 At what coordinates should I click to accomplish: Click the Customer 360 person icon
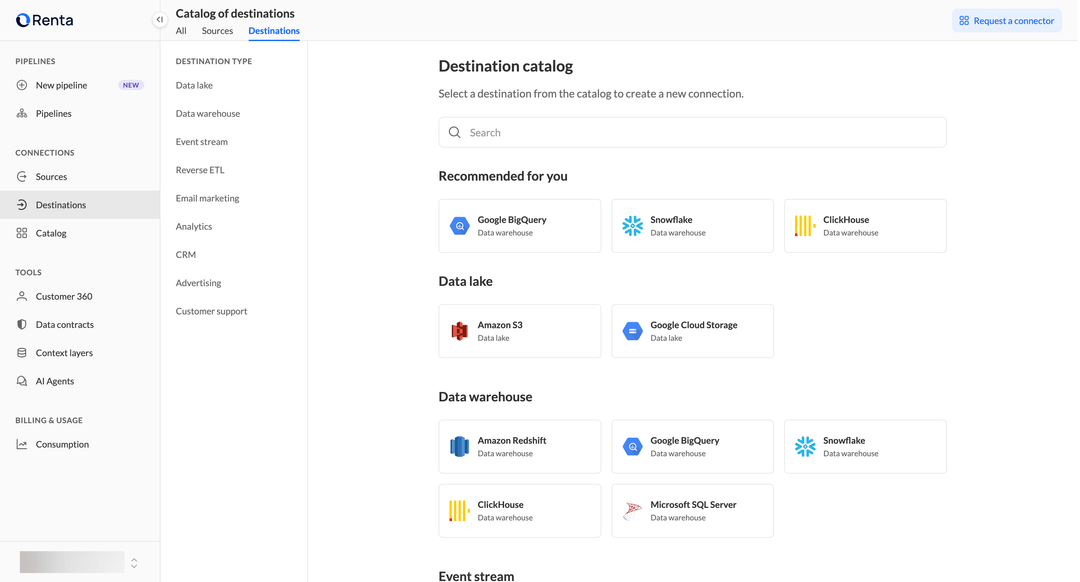(22, 297)
